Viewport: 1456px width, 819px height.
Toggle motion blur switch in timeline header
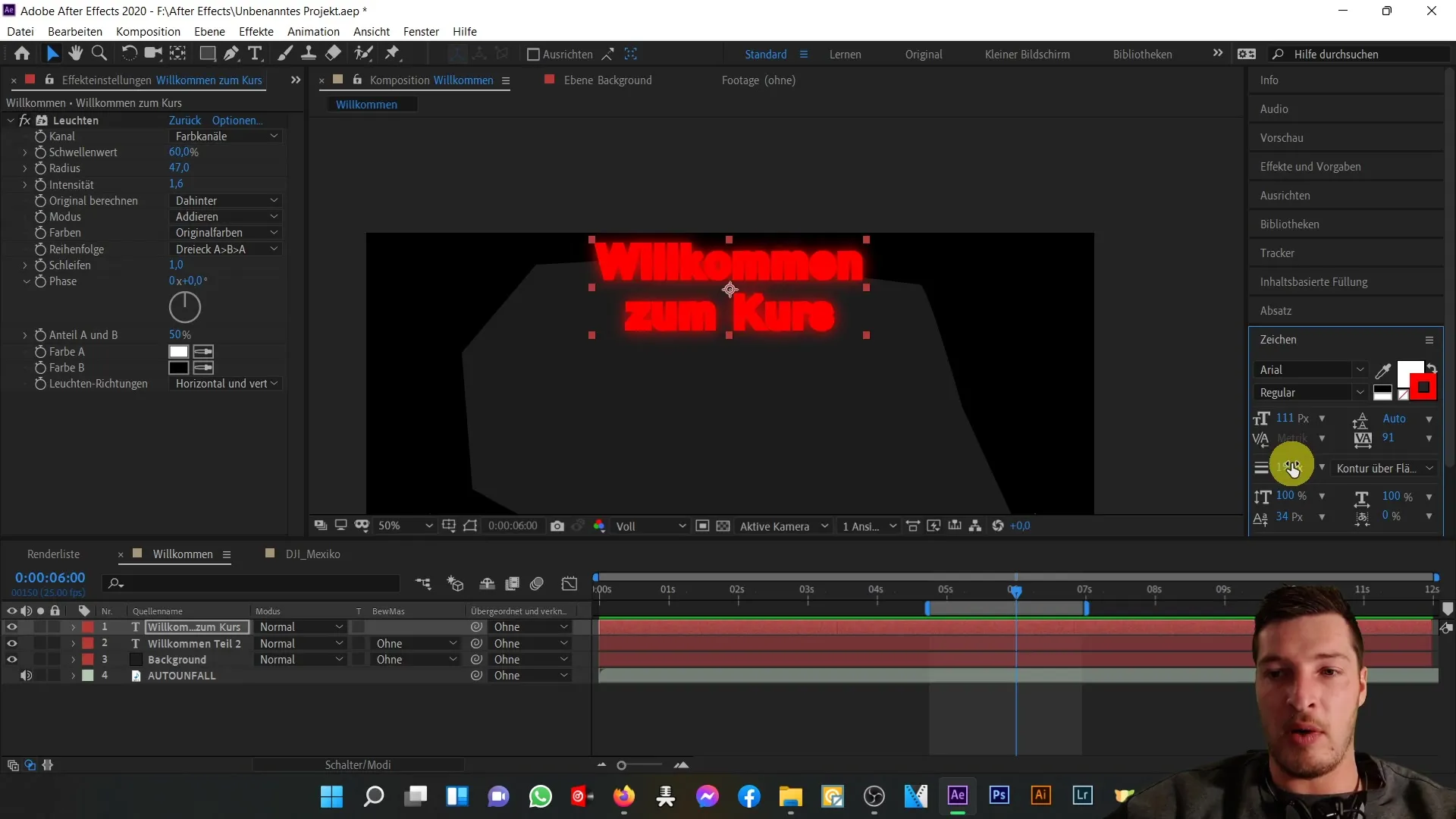coord(537,583)
